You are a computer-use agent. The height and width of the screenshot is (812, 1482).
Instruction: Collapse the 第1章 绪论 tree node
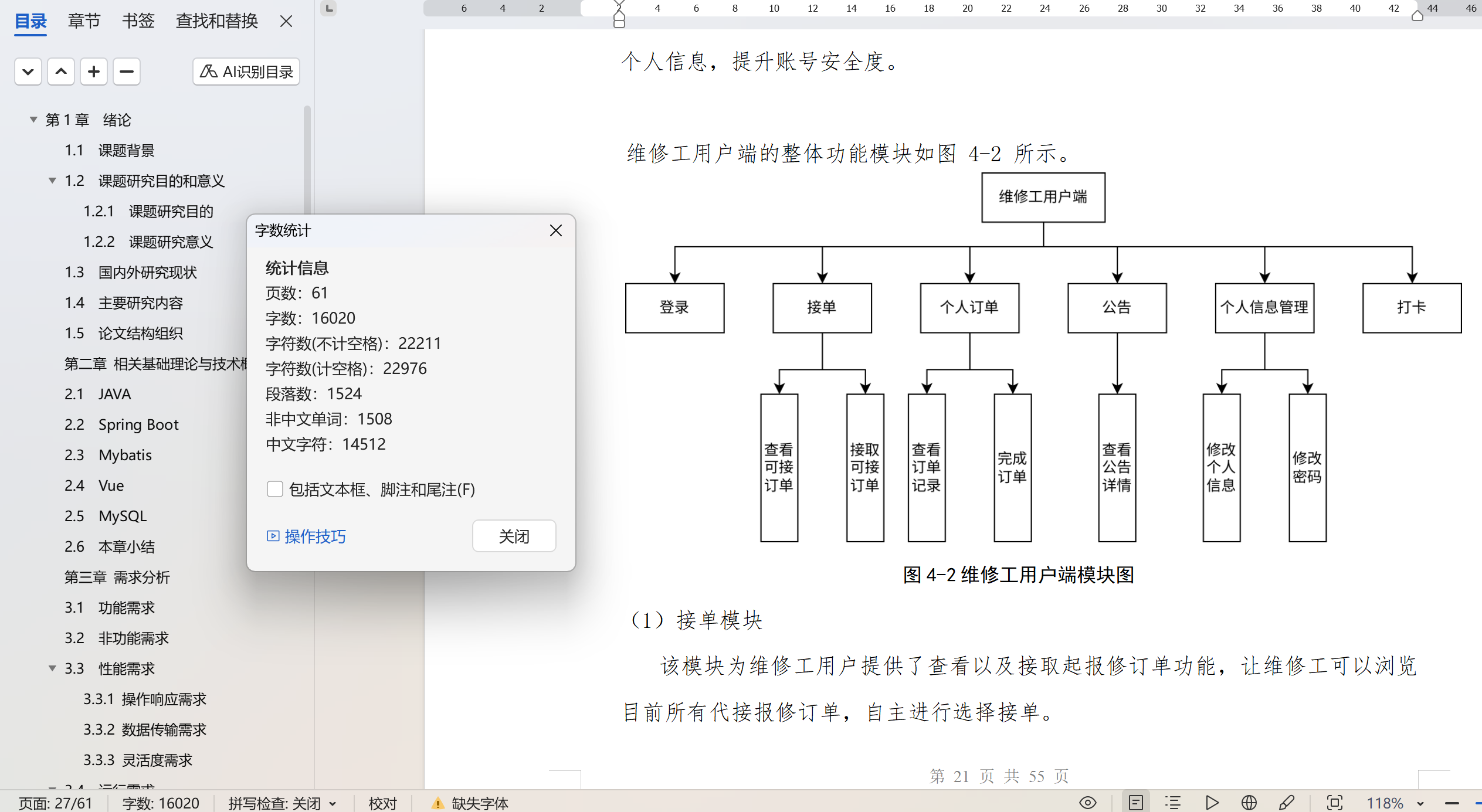33,120
